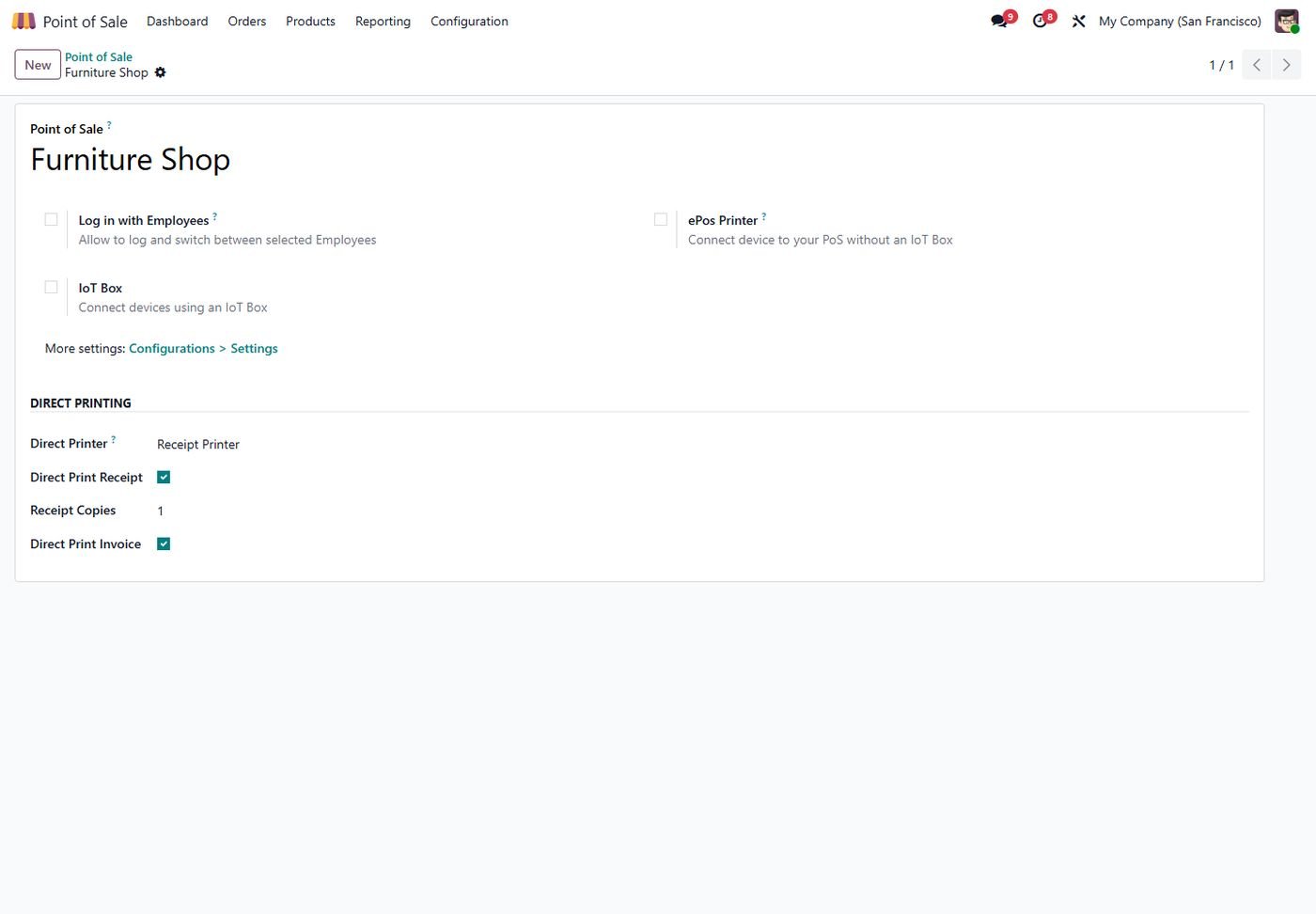Open the Products menu

click(310, 21)
